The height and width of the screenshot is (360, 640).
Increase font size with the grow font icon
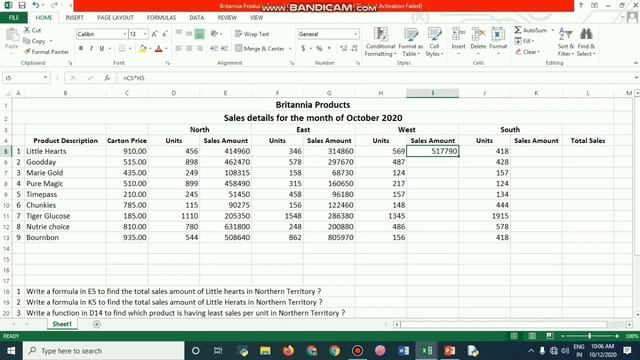(154, 34)
